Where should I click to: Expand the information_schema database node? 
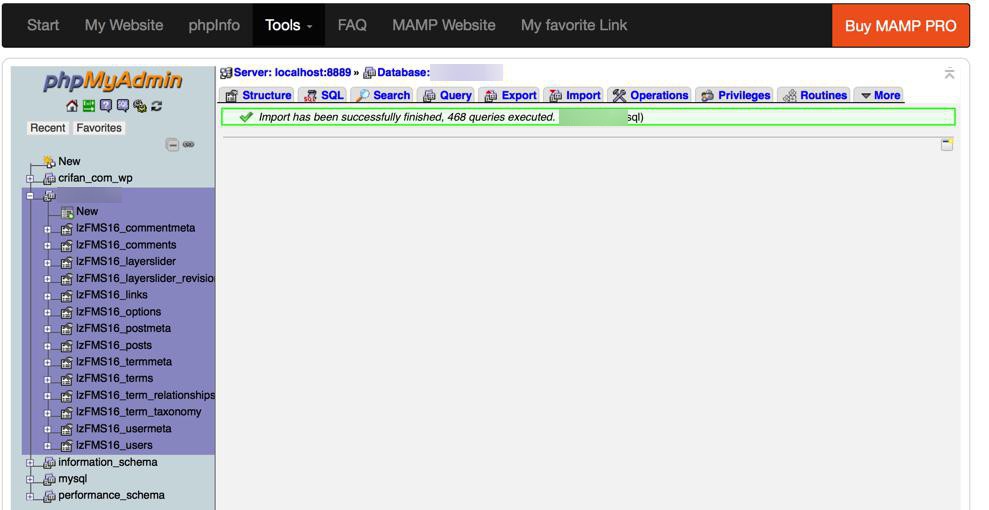(30, 463)
